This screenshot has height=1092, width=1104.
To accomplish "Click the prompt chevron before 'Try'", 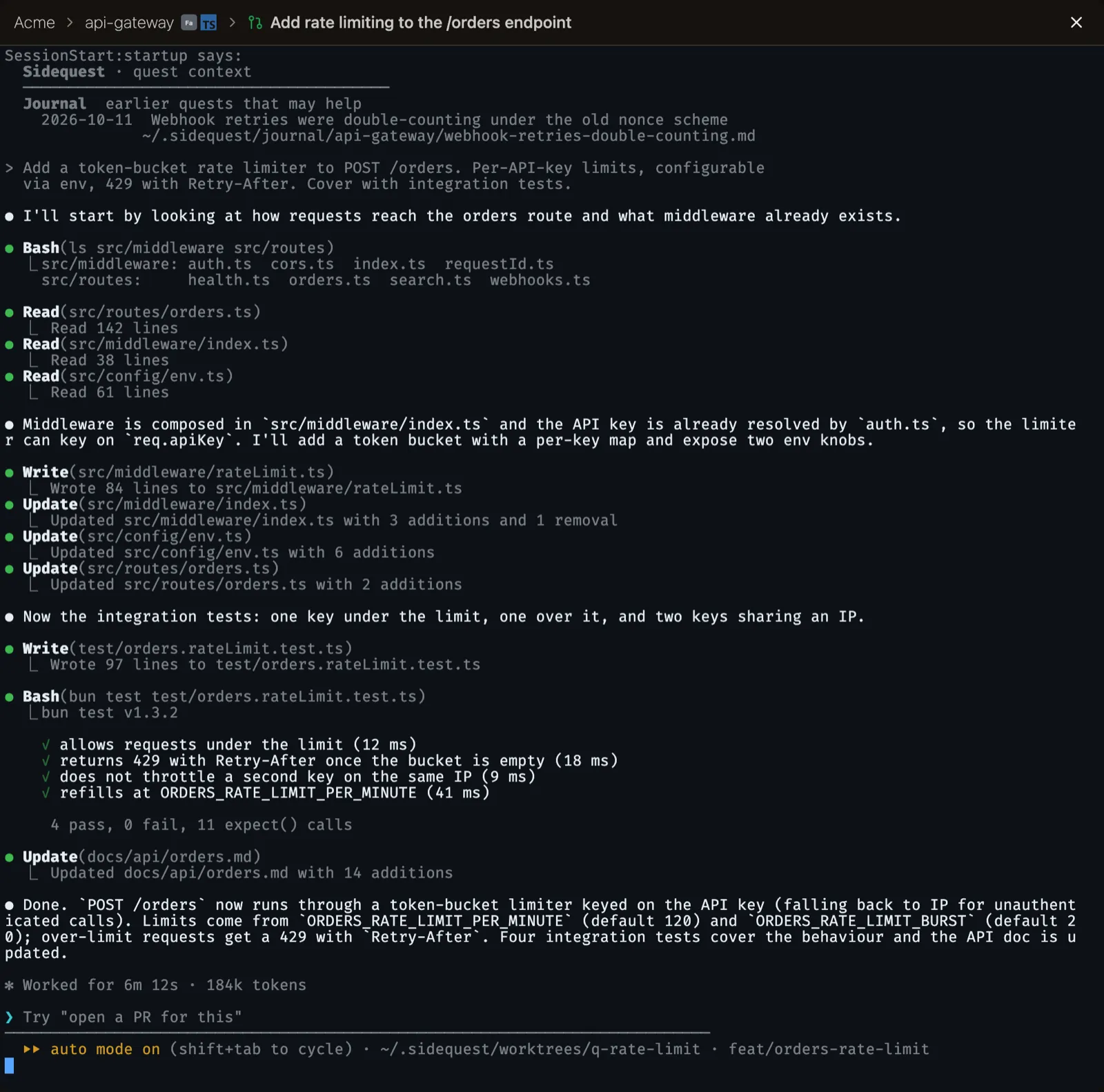I will coord(9,1017).
